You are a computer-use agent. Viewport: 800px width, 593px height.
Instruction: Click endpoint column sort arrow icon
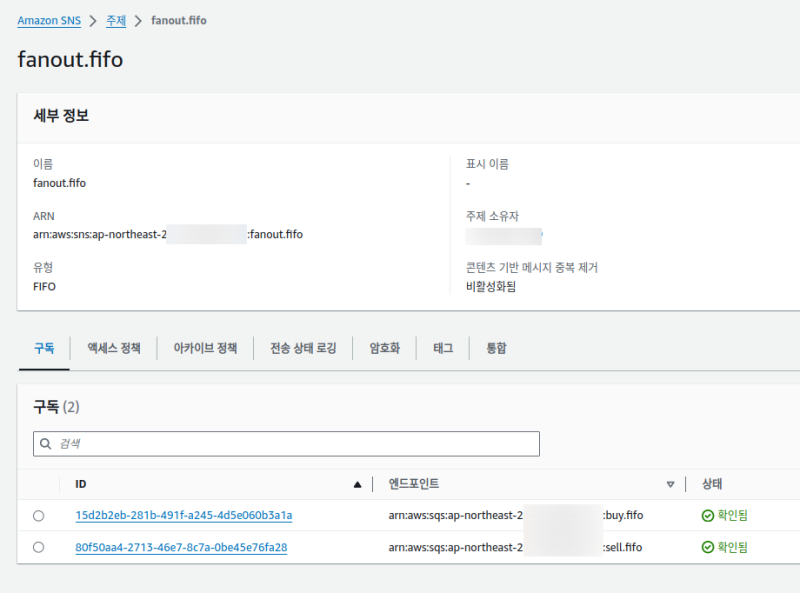[x=670, y=485]
